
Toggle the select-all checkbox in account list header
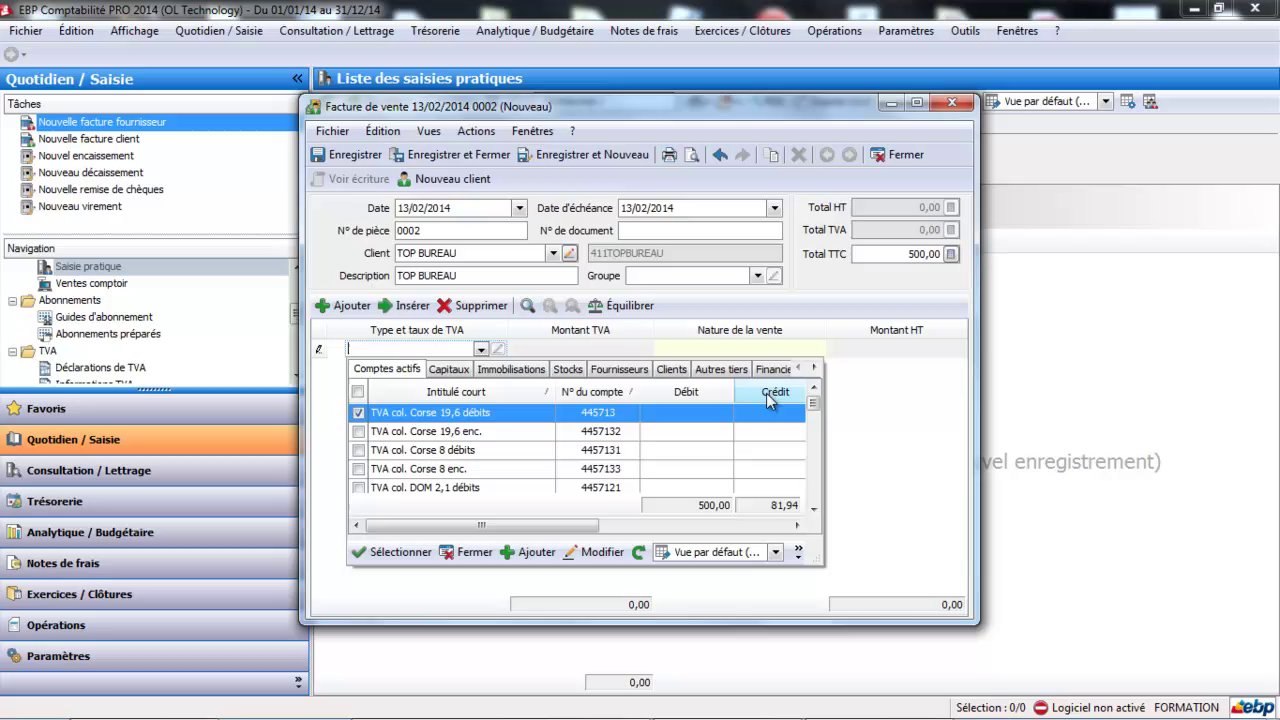[x=358, y=392]
